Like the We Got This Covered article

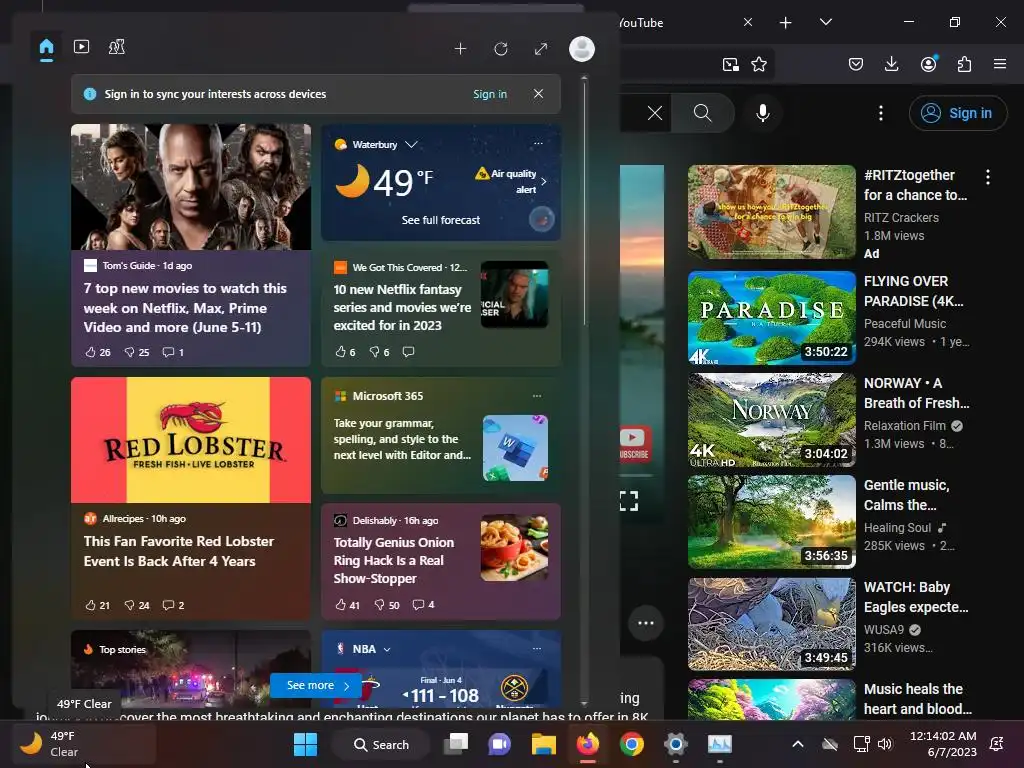(345, 352)
